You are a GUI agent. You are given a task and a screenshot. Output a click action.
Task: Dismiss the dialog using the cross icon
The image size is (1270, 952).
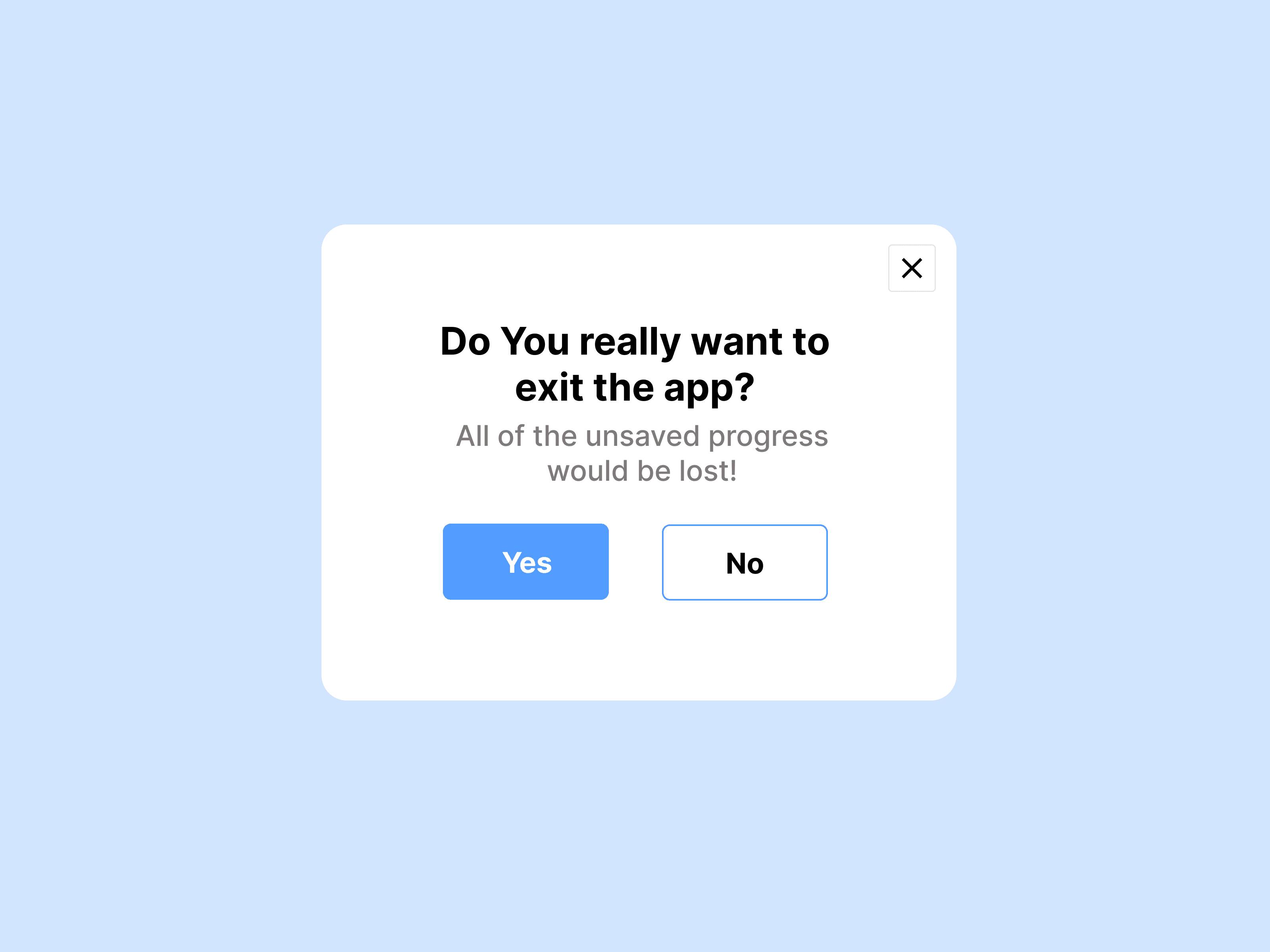[x=912, y=268]
